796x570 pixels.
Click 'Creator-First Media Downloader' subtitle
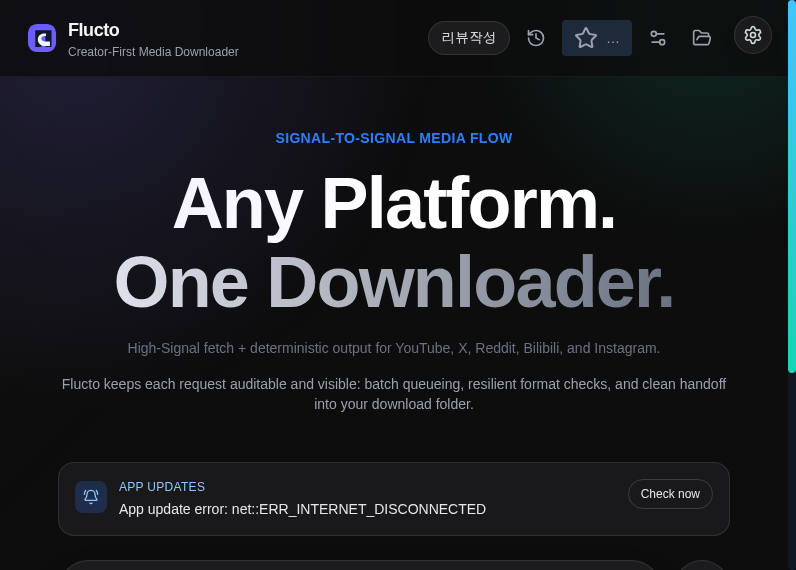coord(153,52)
